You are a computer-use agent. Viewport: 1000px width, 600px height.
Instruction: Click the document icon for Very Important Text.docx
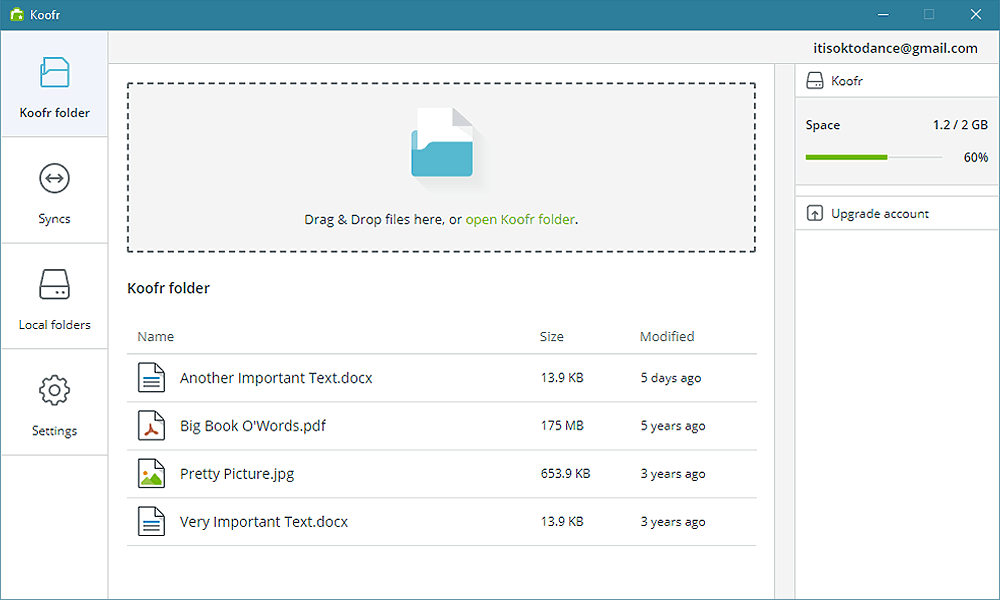151,521
